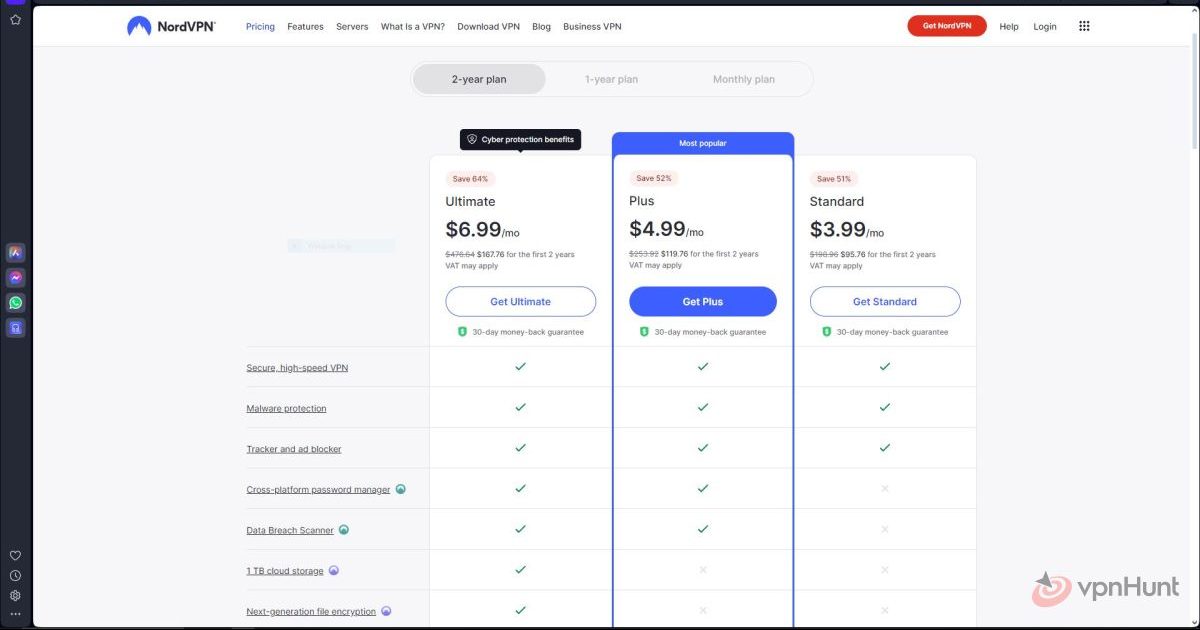Click the badge icon beside Data Breach Scanner
The height and width of the screenshot is (630, 1200).
pos(344,530)
